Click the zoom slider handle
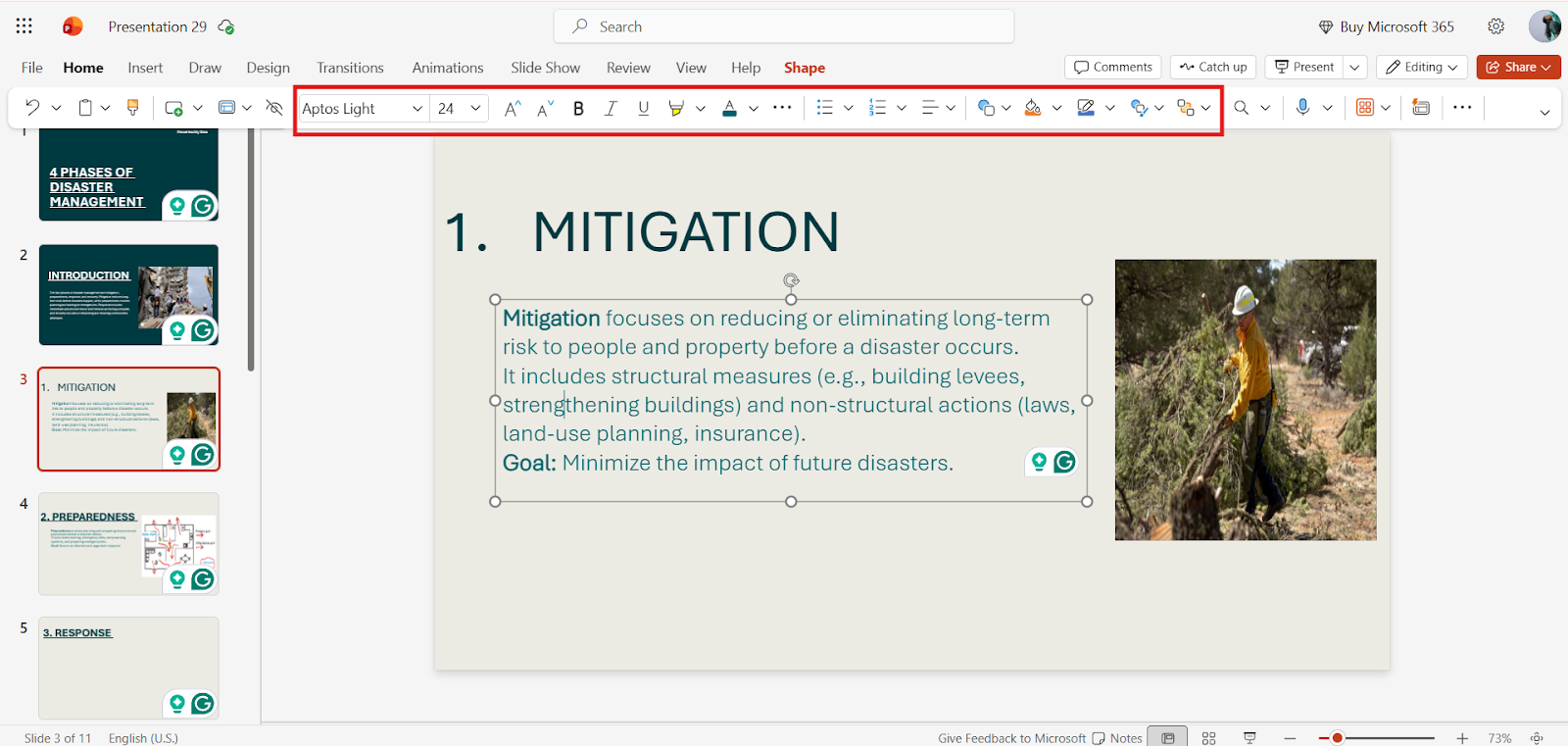This screenshot has height=746, width=1568. click(x=1337, y=738)
